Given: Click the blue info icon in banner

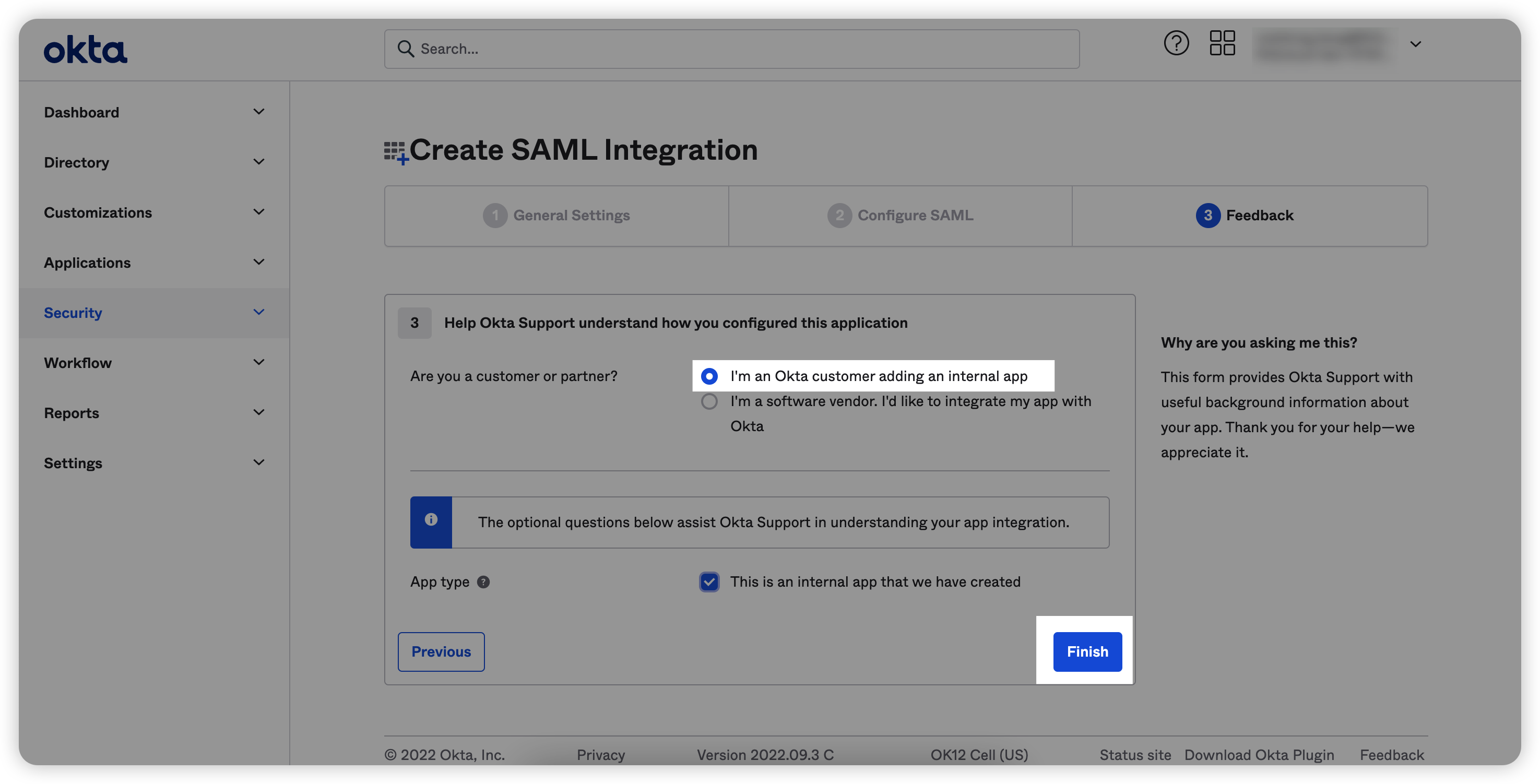Looking at the screenshot, I should (431, 520).
